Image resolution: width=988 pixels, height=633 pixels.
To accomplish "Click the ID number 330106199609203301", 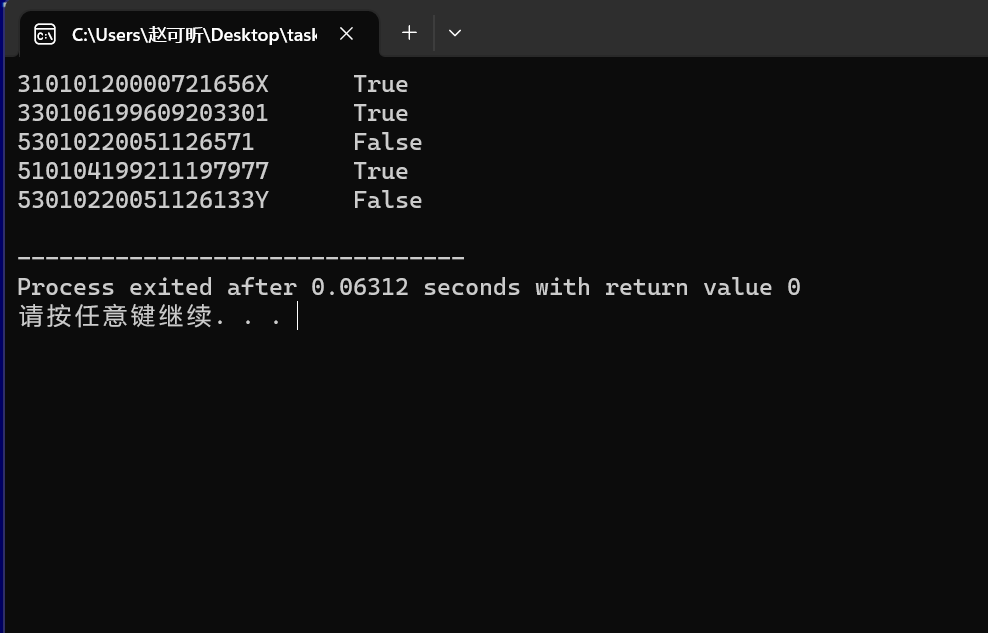I will point(142,113).
